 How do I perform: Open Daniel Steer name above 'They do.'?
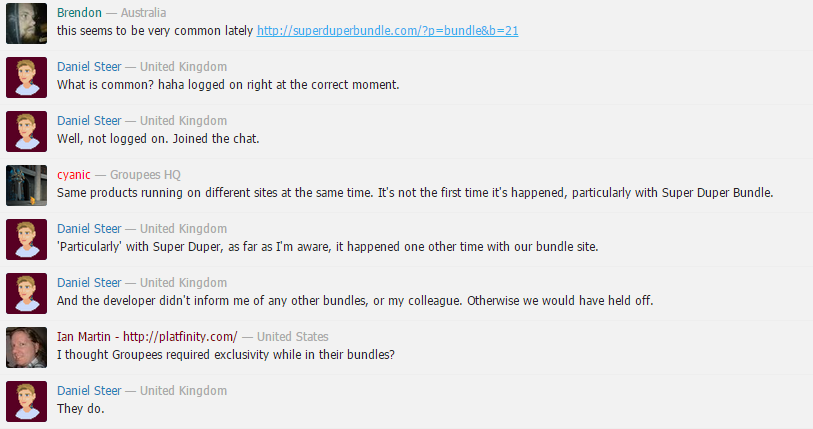coord(89,391)
